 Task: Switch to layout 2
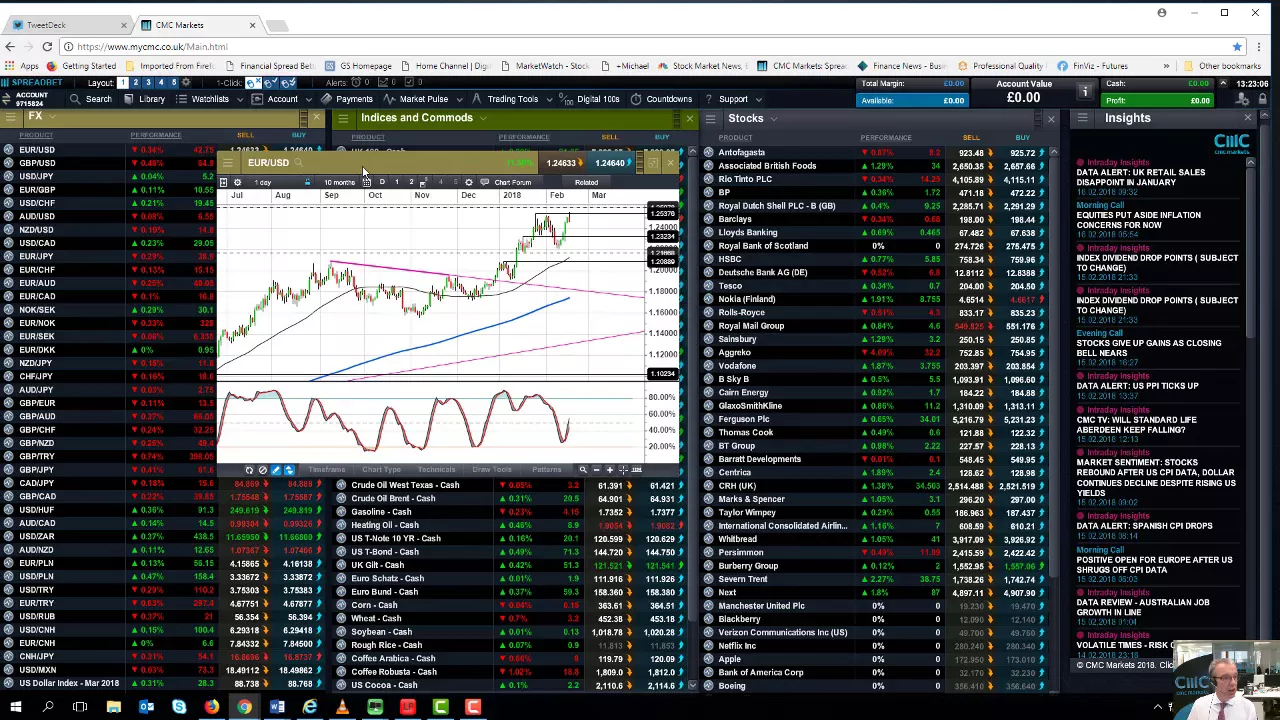point(136,82)
